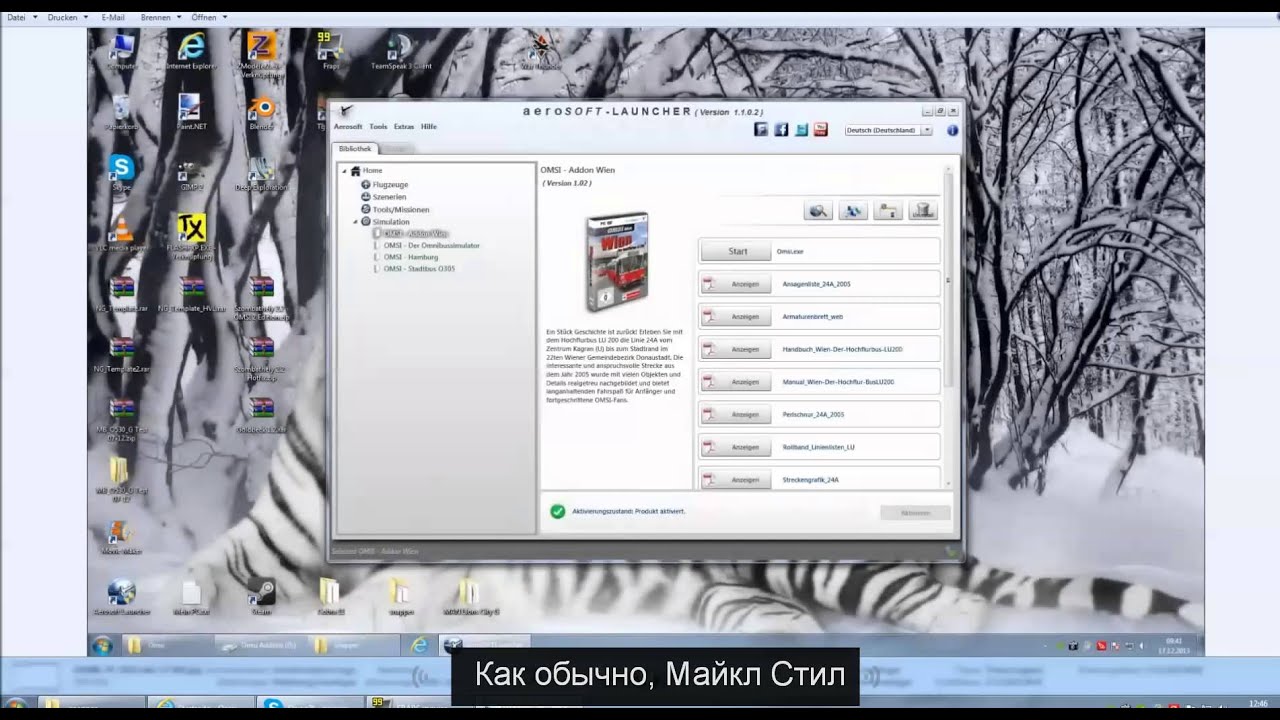This screenshot has height=720, width=1280.
Task: Select Tools/Missionen in the library tree
Action: (400, 210)
